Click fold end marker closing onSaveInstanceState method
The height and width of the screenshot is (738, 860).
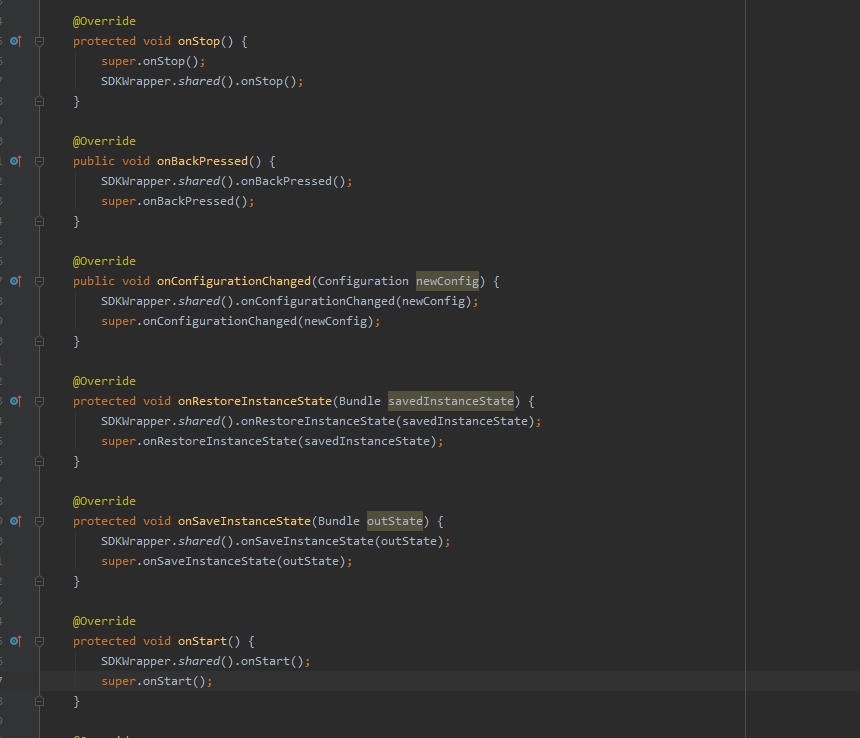[x=39, y=581]
